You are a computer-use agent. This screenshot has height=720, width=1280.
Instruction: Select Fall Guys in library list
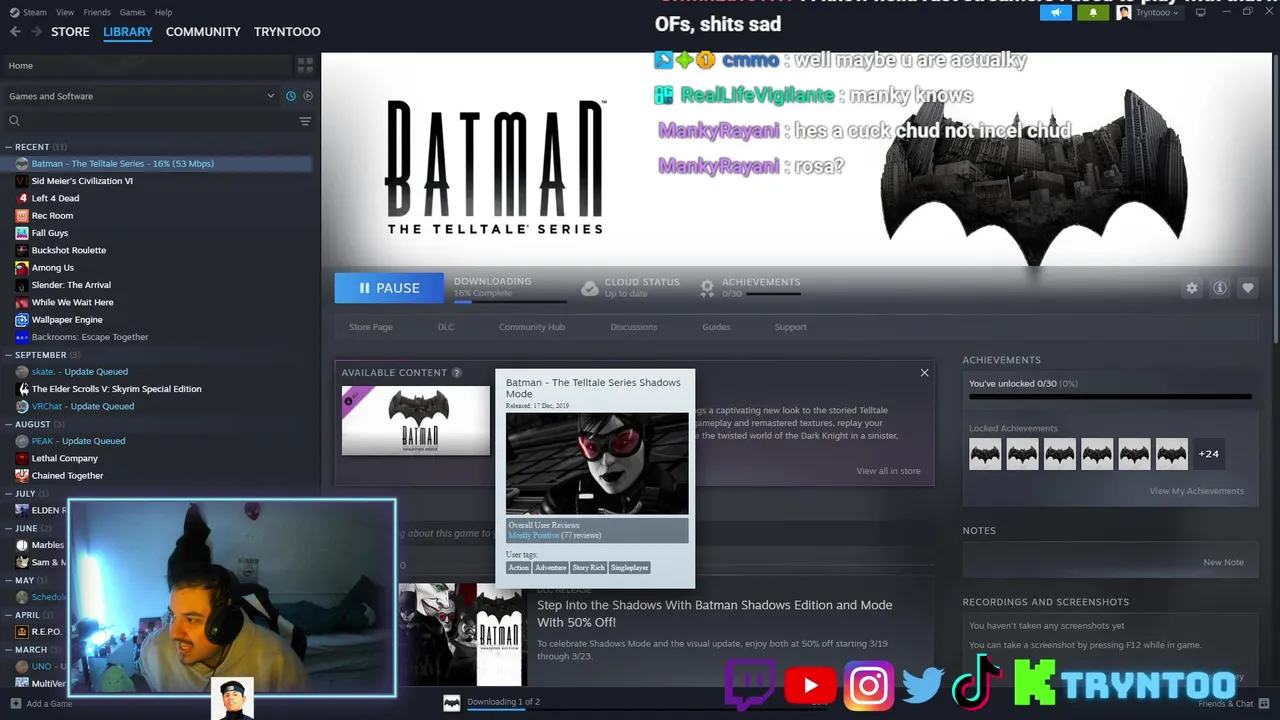(x=50, y=233)
